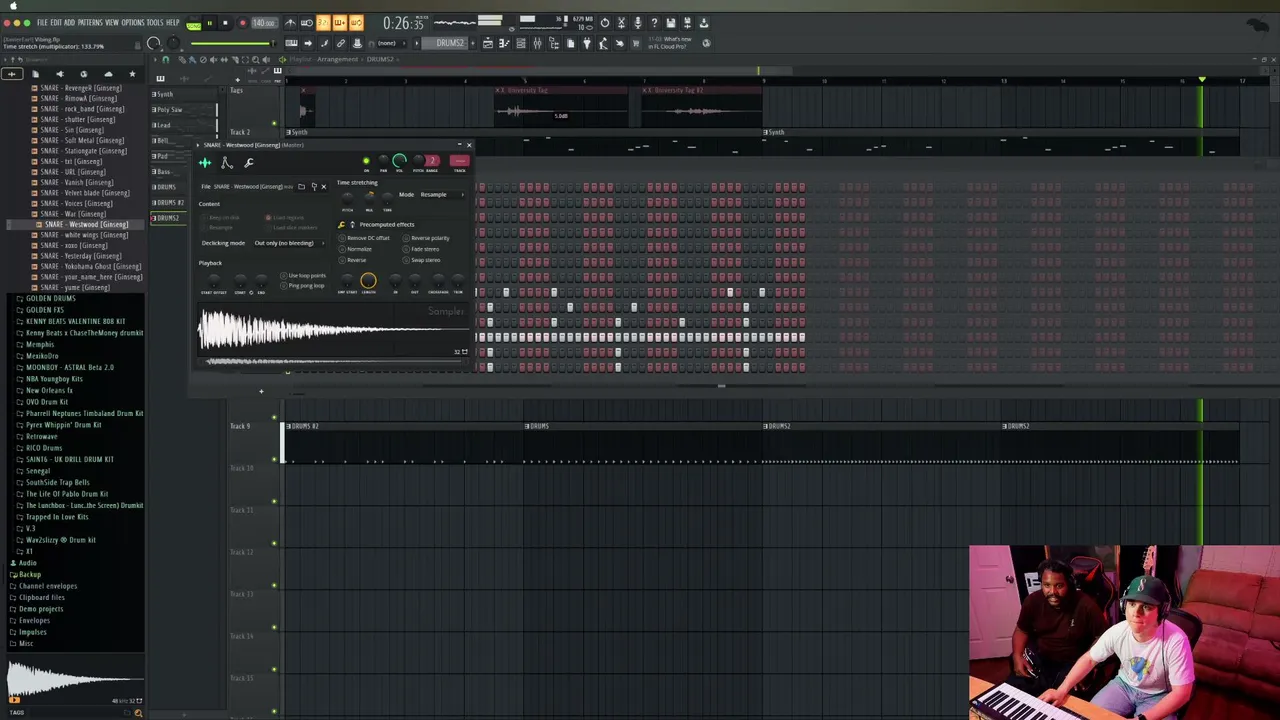1280x720 pixels.
Task: Click the microphone recording icon in toolbar
Action: pos(637,22)
